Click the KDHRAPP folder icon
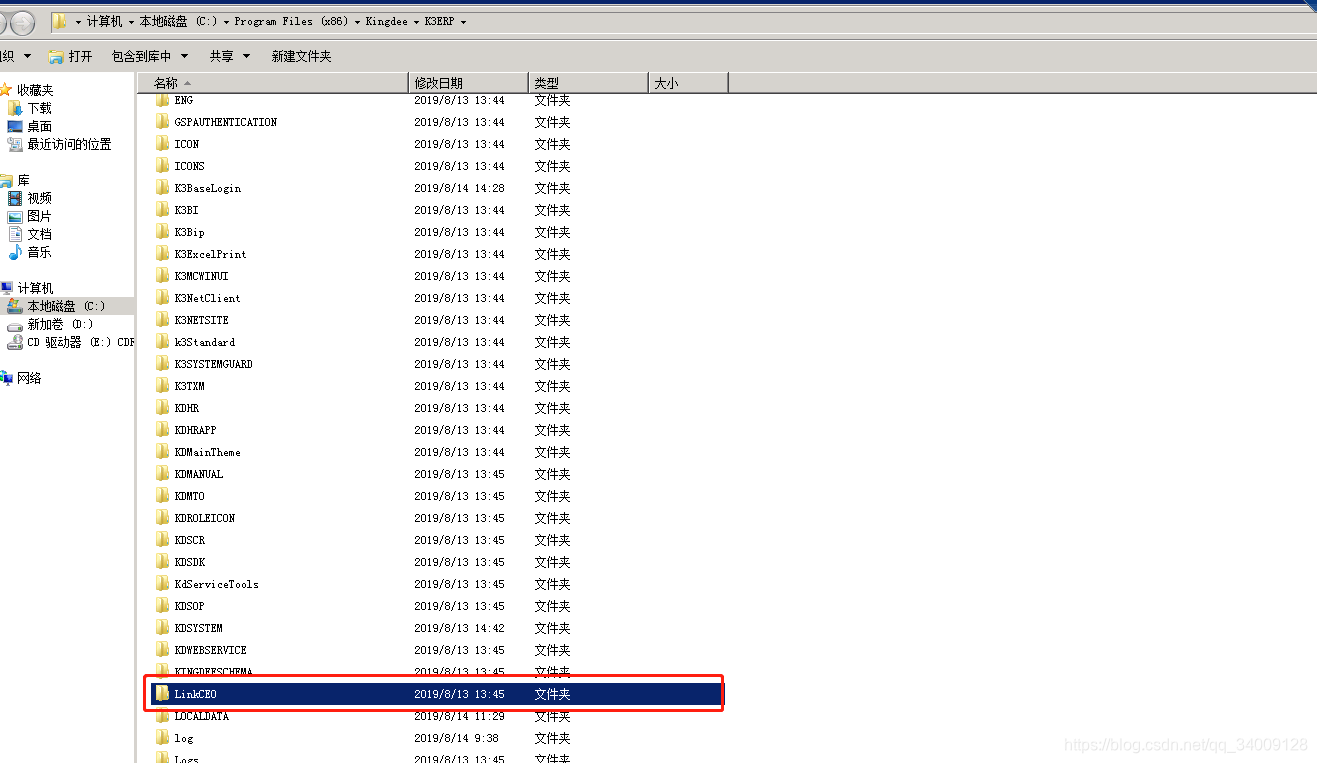1317x763 pixels. point(163,430)
